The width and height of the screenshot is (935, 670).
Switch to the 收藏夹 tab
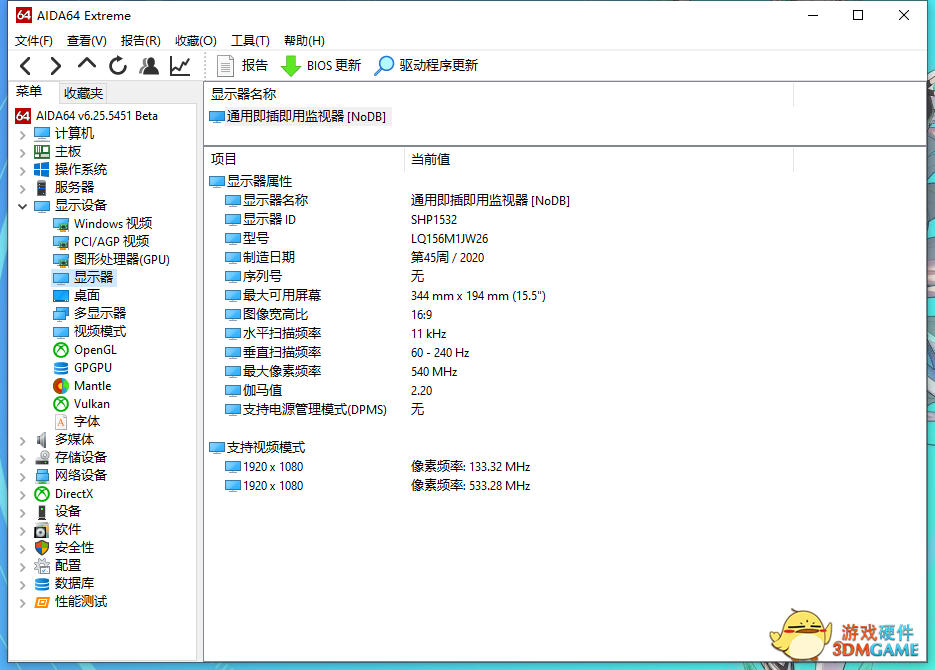point(83,93)
